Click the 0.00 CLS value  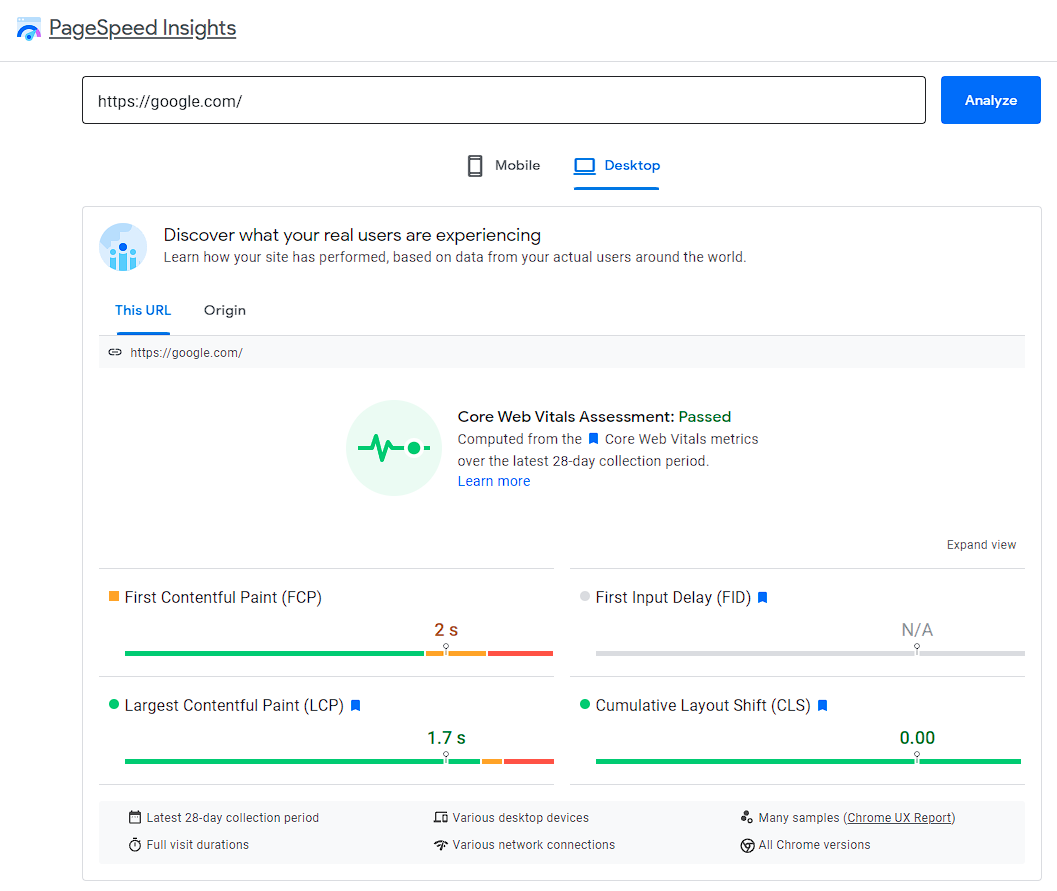tap(917, 737)
